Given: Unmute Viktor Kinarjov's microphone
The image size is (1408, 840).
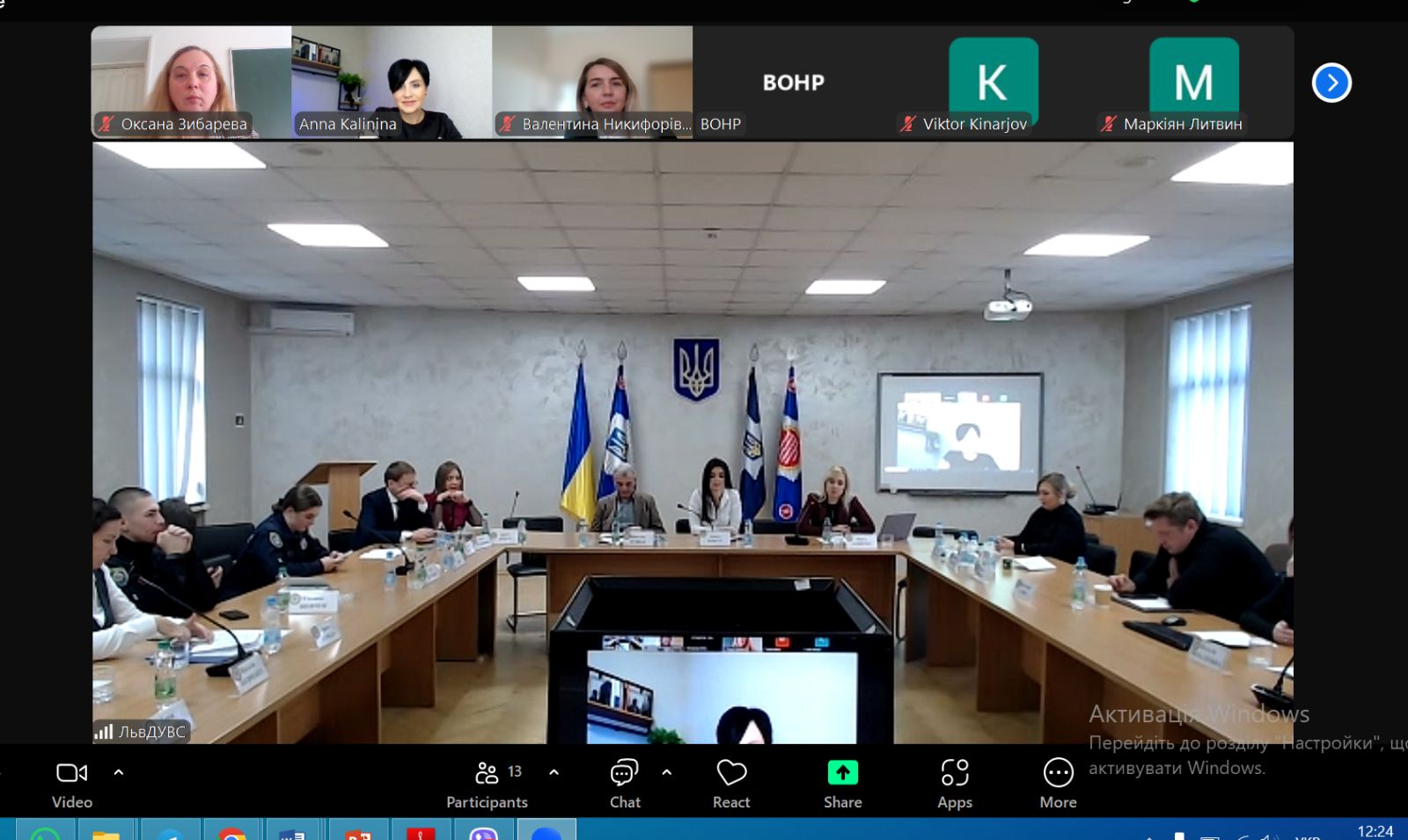Looking at the screenshot, I should pos(906,124).
